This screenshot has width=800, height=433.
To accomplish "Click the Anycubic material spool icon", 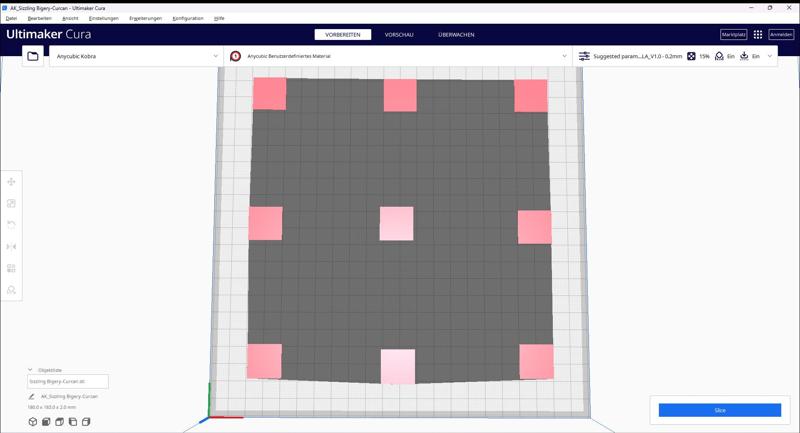I will [235, 56].
